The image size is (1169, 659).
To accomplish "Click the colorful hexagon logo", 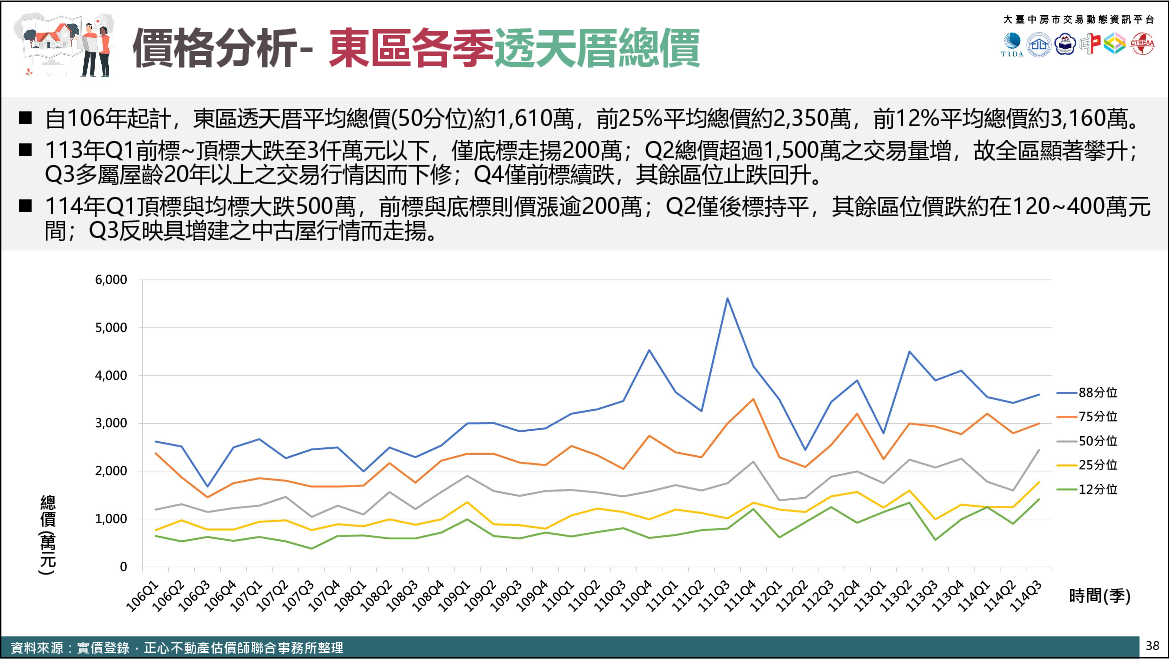I will 1114,45.
